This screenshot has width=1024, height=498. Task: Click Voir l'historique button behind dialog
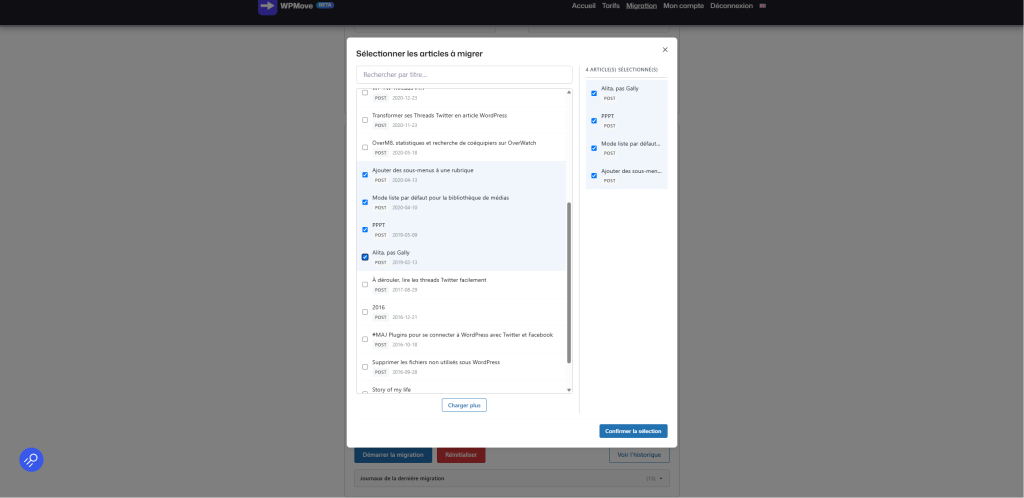click(x=639, y=455)
